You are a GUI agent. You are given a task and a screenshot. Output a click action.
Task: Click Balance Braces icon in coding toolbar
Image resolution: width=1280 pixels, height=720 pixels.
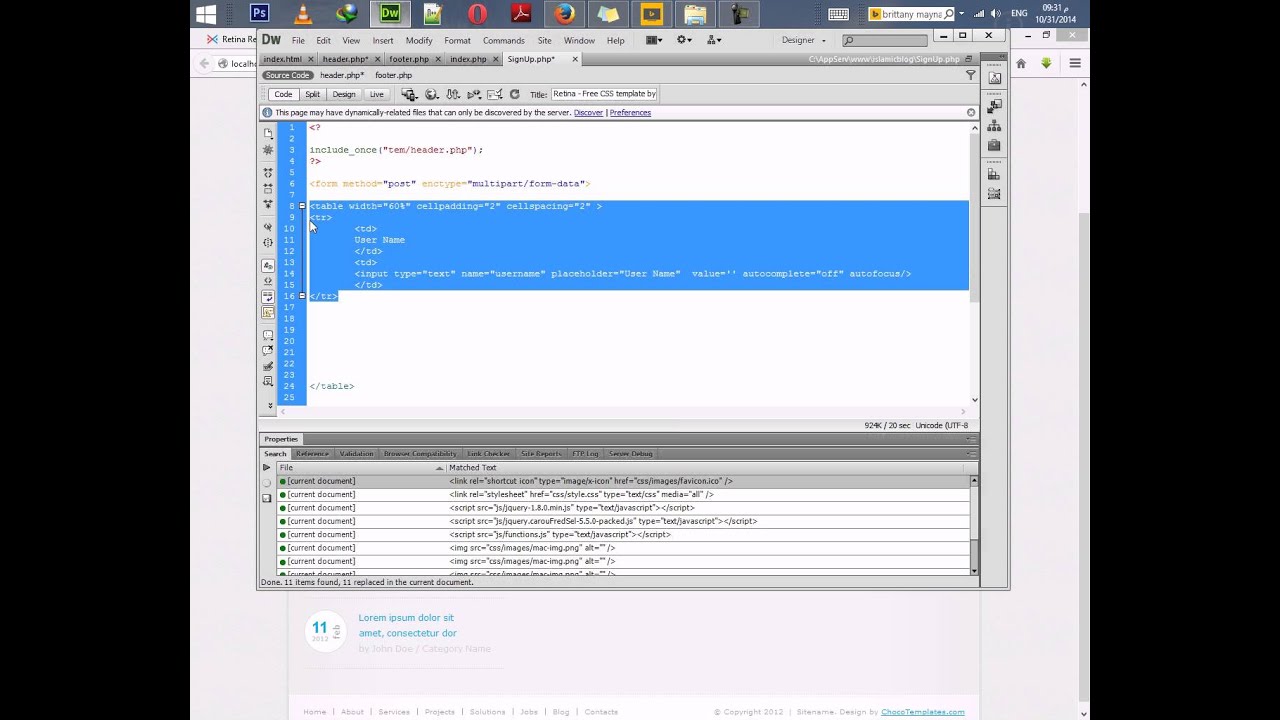(268, 242)
